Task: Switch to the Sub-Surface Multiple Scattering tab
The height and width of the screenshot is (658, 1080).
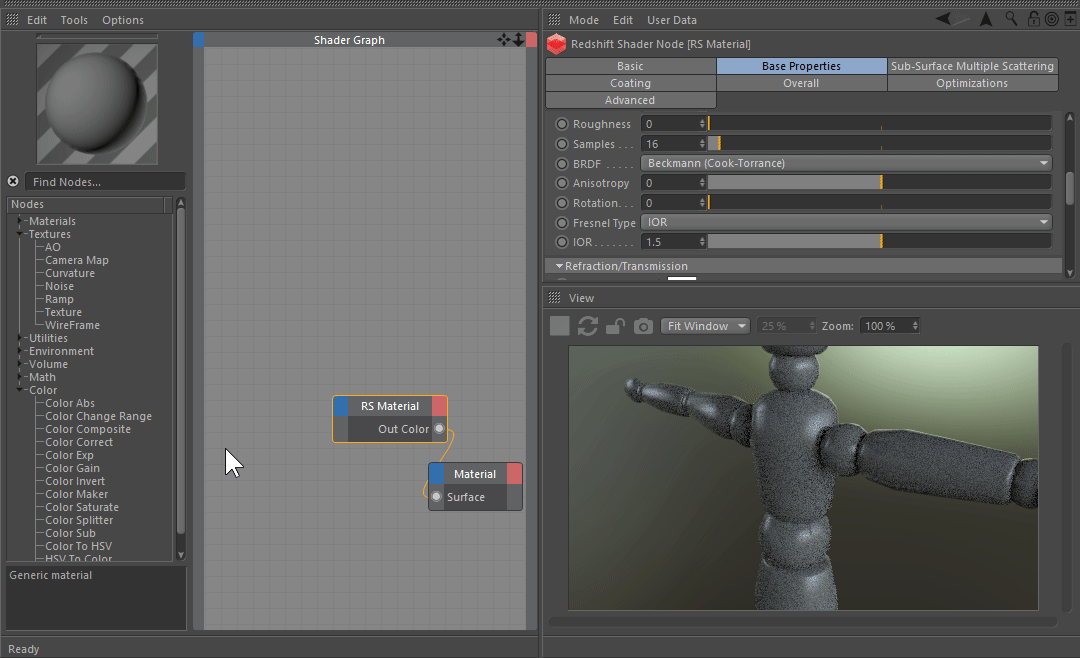Action: pos(972,66)
